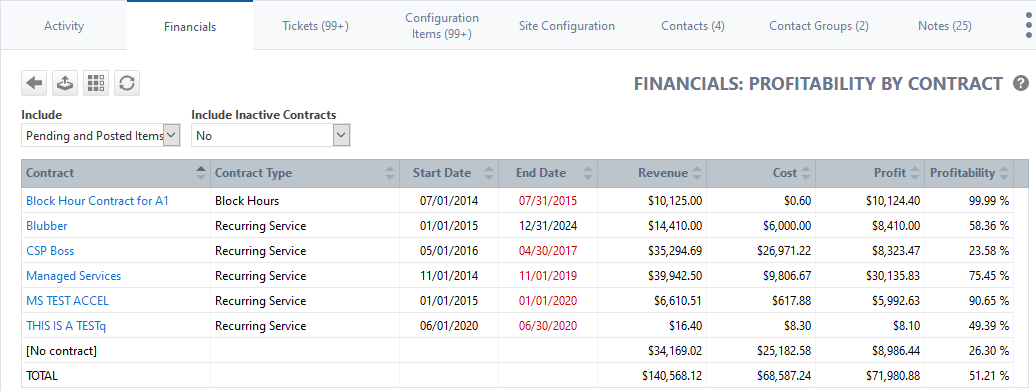Viewport: 1036px width, 391px height.
Task: Open the CSP Boss contract
Action: 50,251
